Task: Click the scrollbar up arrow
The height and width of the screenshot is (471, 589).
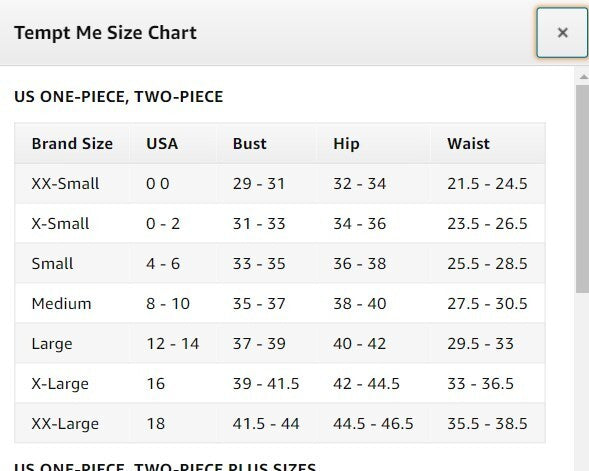Action: [583, 77]
